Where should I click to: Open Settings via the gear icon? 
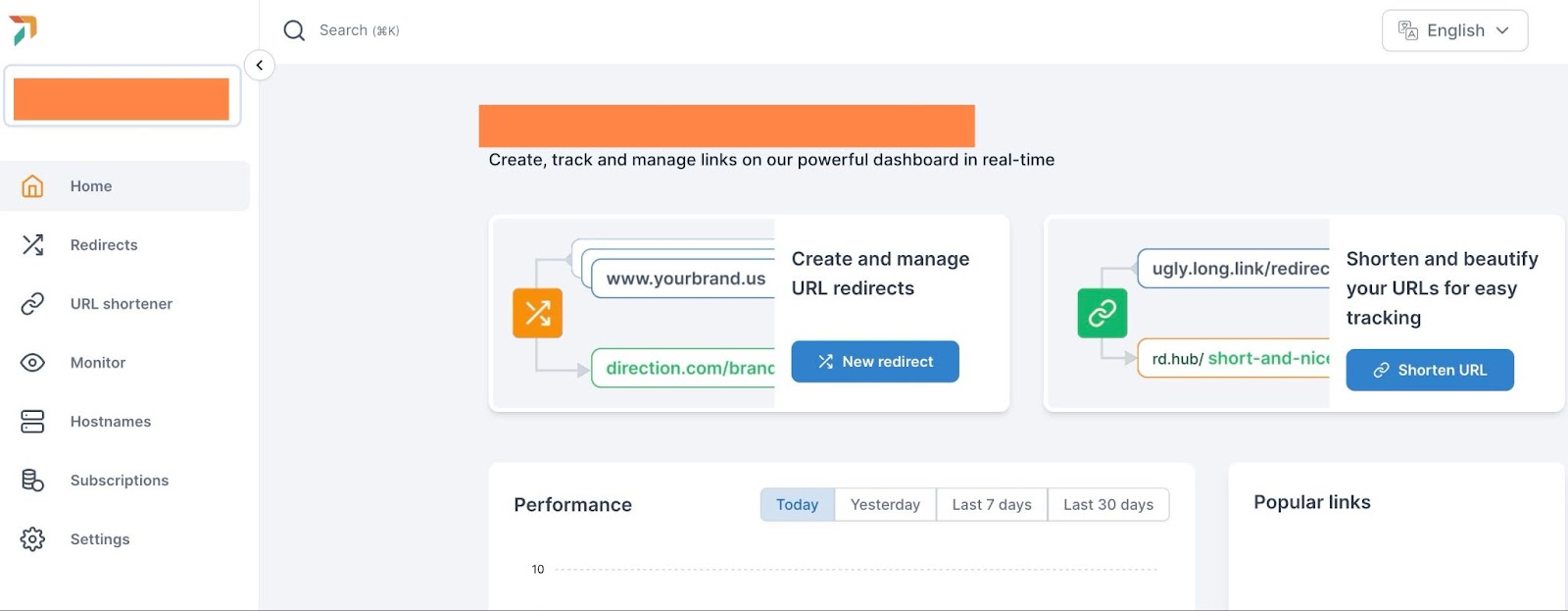[x=32, y=539]
